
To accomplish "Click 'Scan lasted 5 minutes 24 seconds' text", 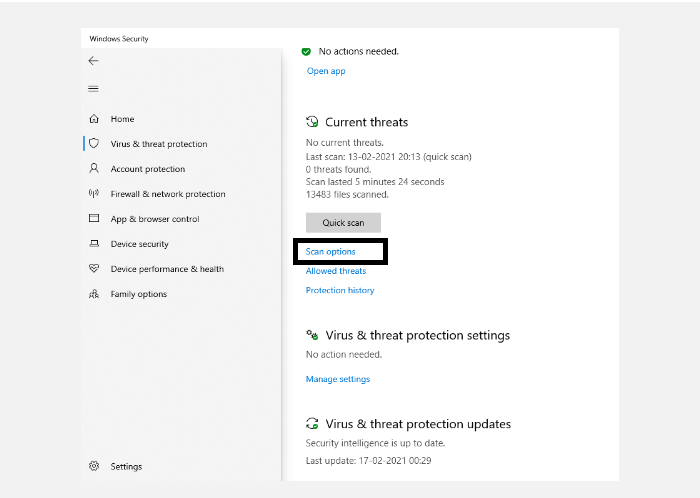I will tap(375, 182).
